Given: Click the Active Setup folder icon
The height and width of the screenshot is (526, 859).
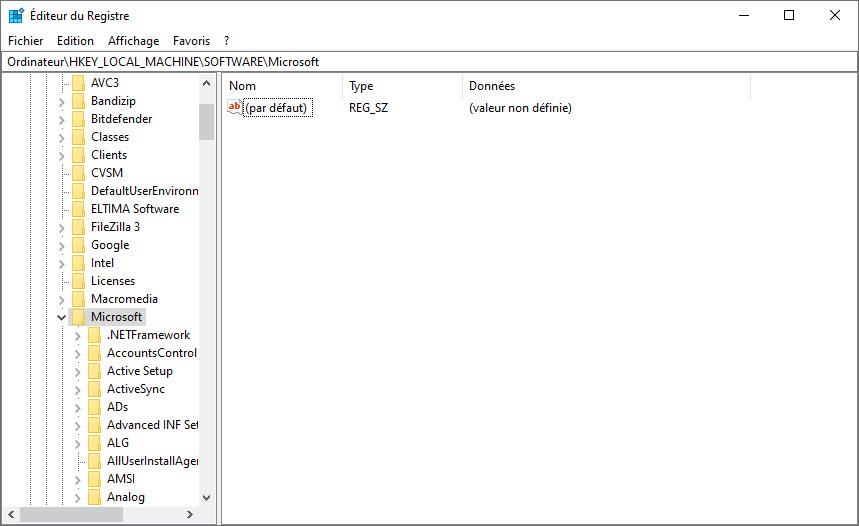Looking at the screenshot, I should (x=94, y=371).
